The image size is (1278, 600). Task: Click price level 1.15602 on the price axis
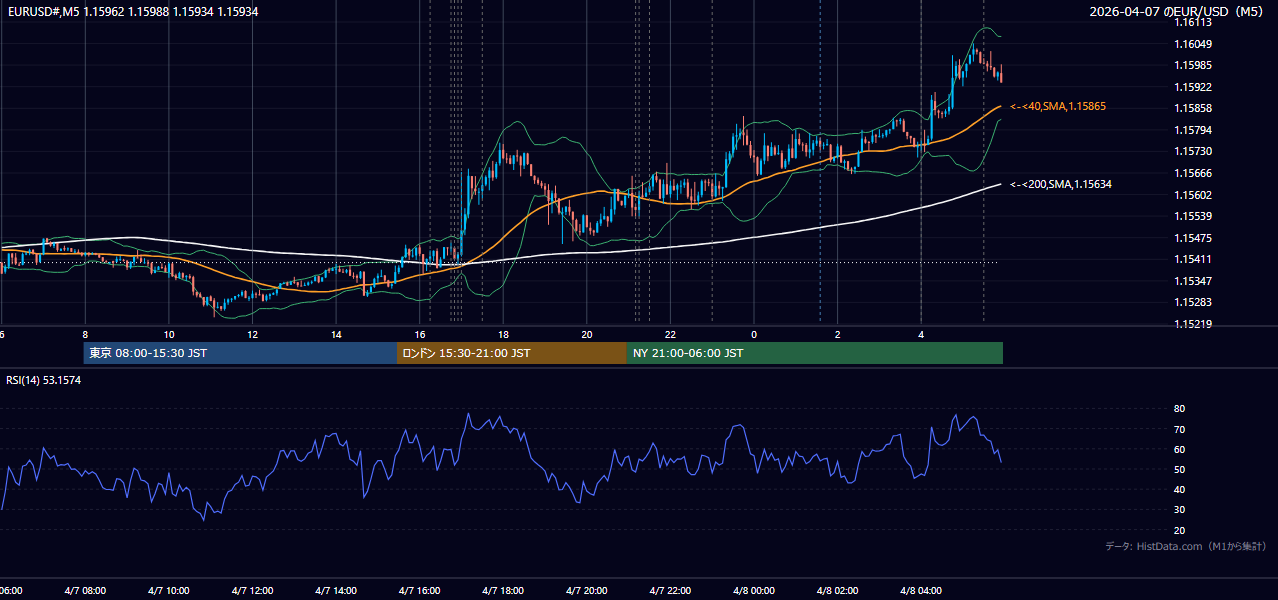pos(1192,195)
